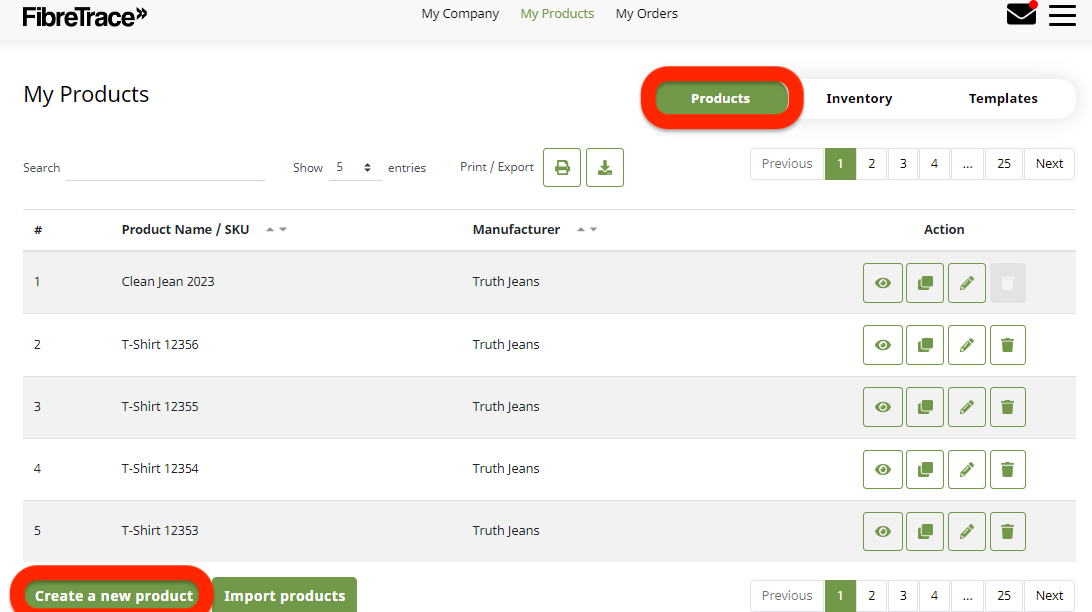This screenshot has width=1092, height=612.
Task: View T-Shirt 12356 via eye icon
Action: click(x=883, y=345)
